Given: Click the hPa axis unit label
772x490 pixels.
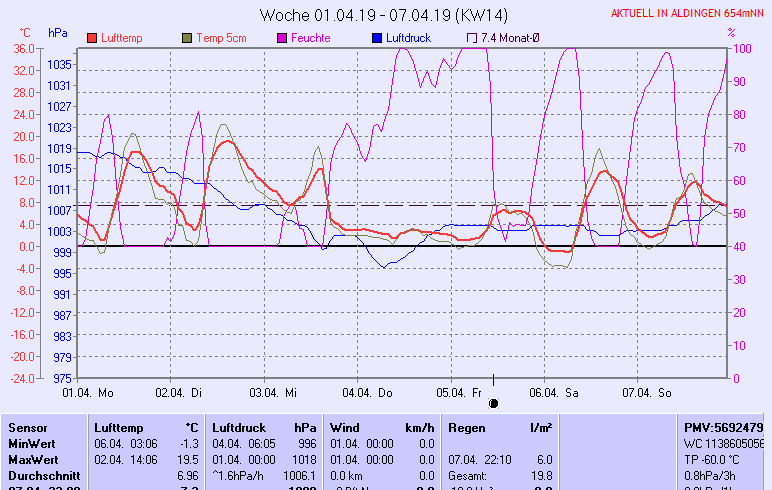Looking at the screenshot, I should tap(58, 33).
